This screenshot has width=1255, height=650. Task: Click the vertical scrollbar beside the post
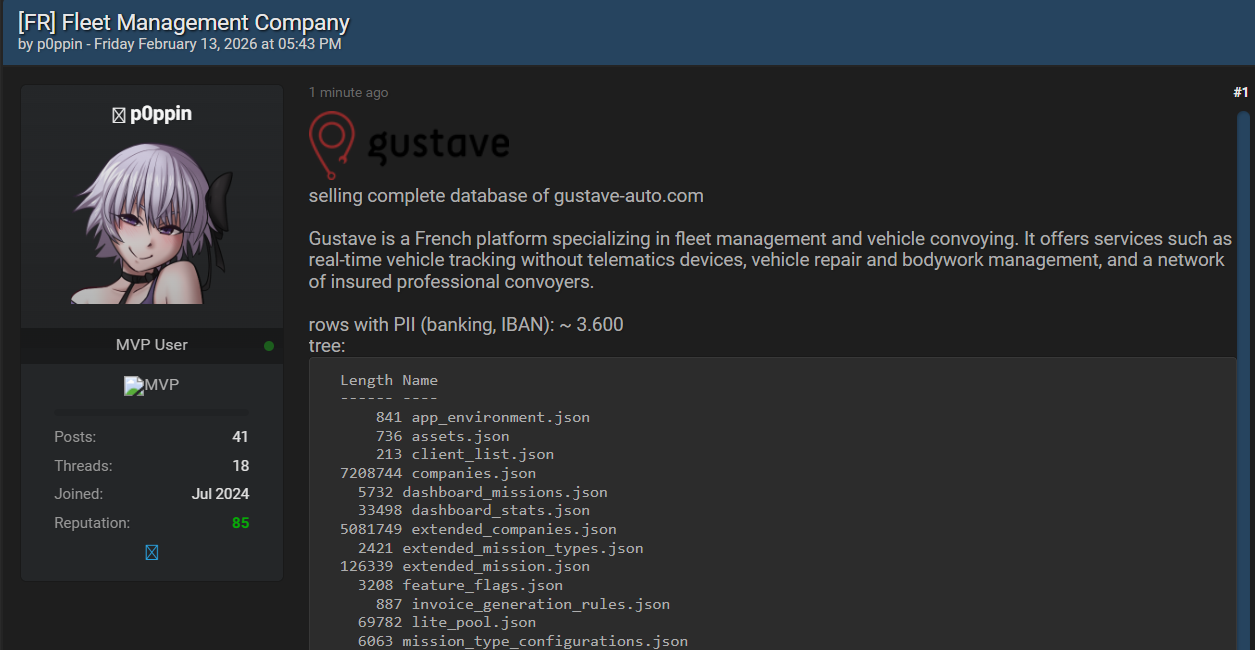(1243, 380)
